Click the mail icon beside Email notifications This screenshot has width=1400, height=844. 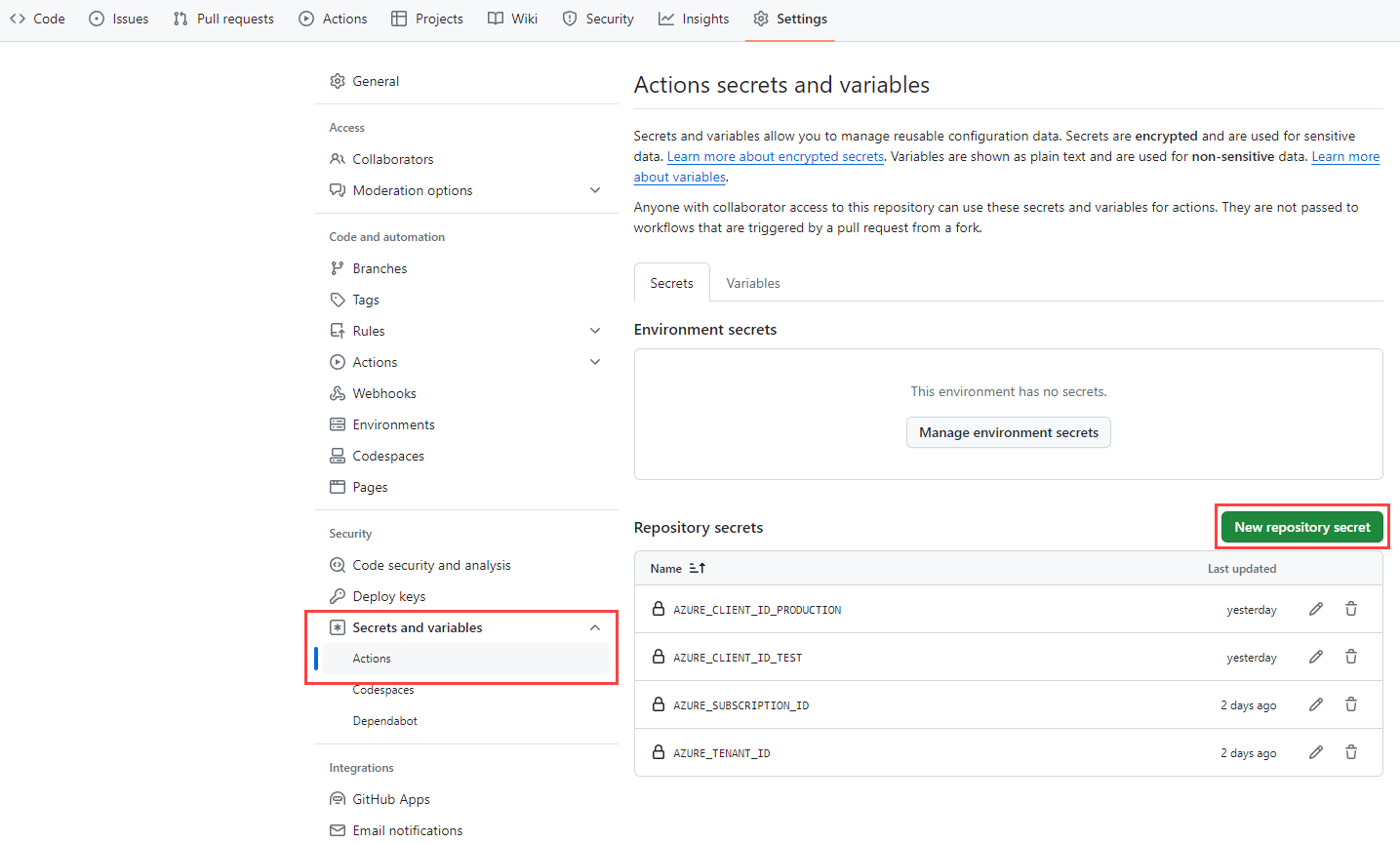pyautogui.click(x=338, y=830)
